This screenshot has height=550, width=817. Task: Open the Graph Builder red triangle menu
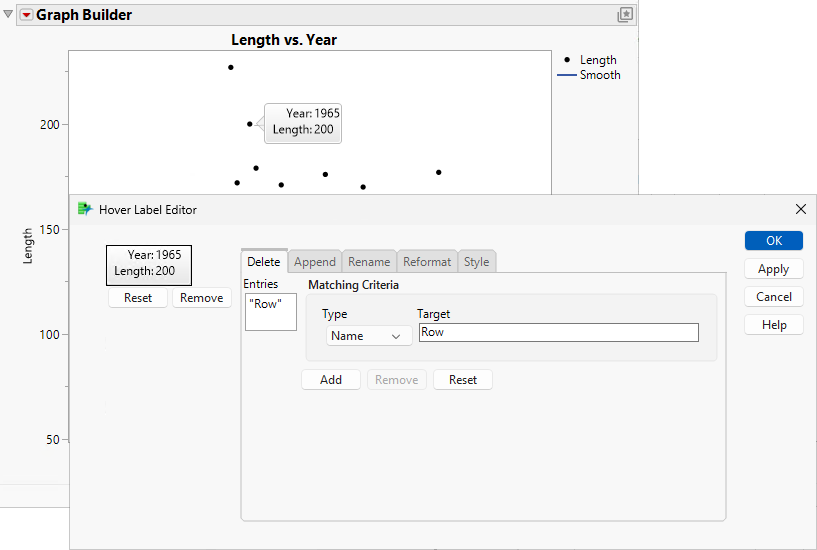click(26, 15)
